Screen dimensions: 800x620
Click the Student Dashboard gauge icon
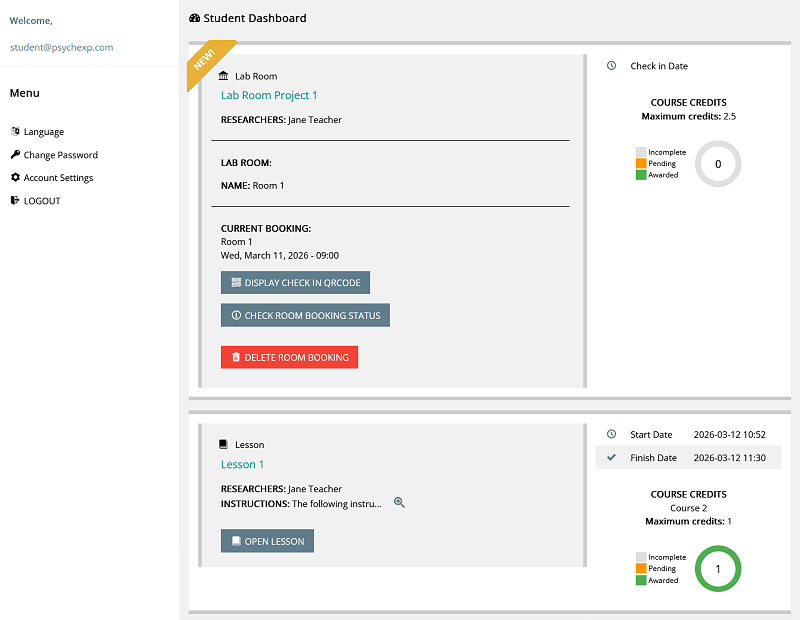tap(194, 18)
